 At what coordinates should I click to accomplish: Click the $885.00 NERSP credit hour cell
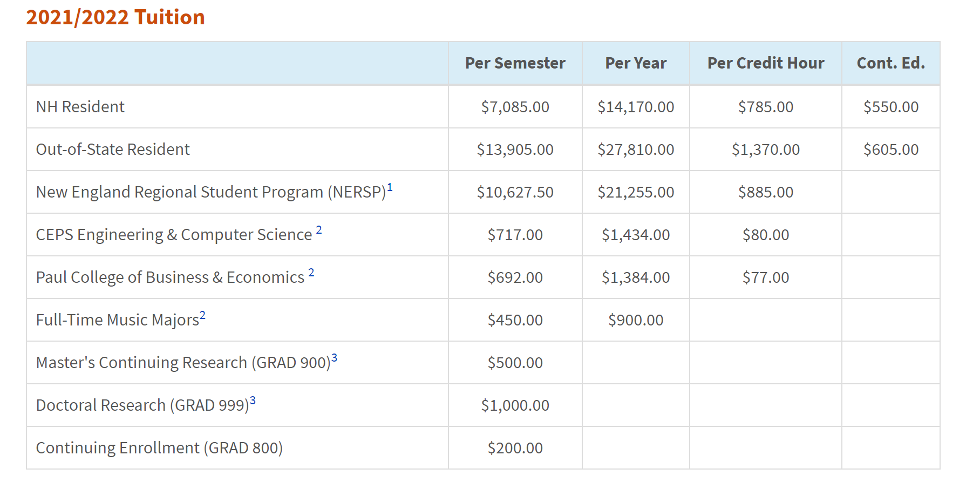click(766, 192)
